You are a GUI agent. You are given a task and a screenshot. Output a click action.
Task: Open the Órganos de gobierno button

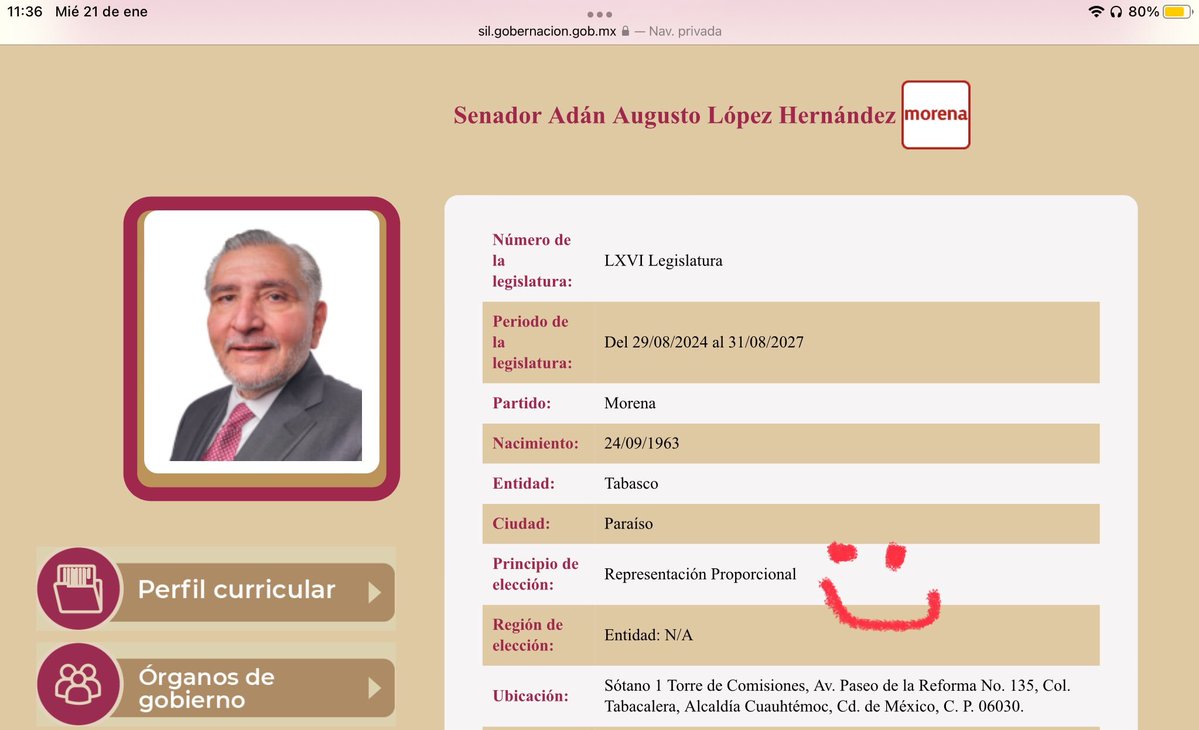pos(217,685)
